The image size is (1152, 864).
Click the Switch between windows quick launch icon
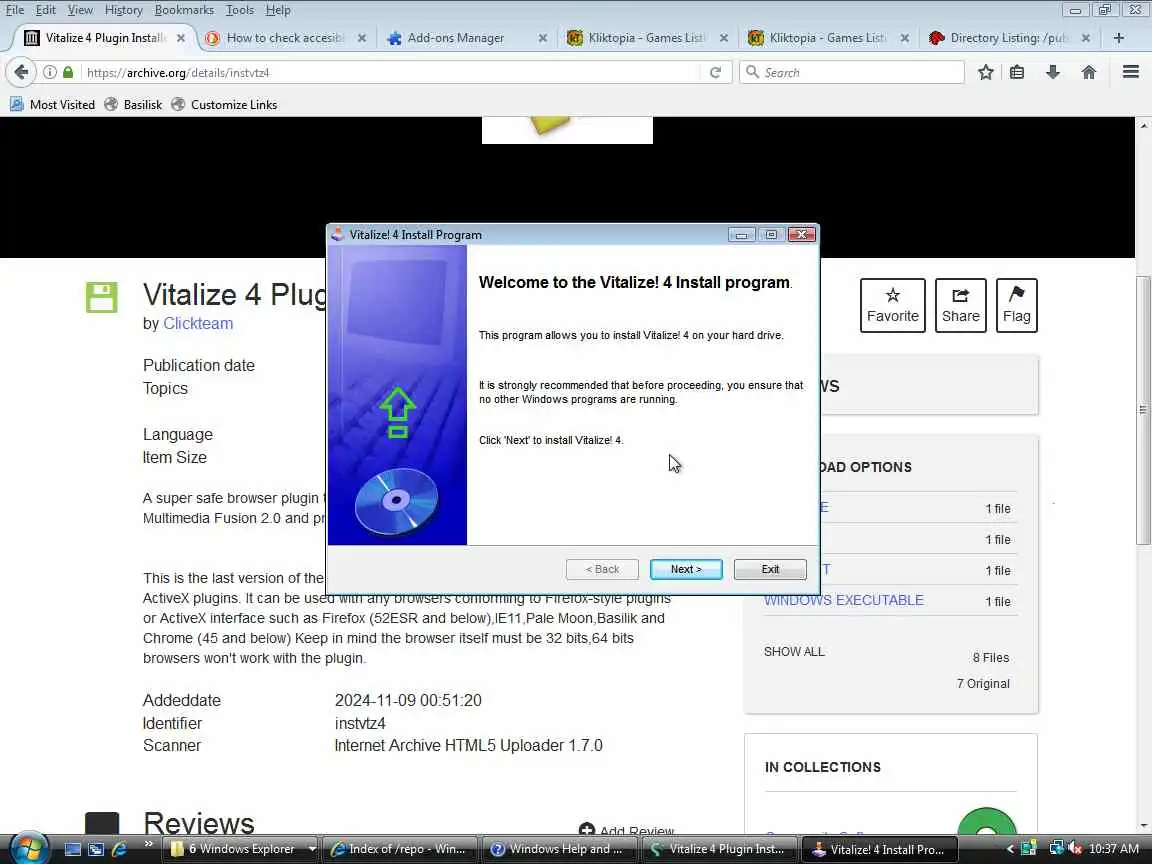click(96, 849)
